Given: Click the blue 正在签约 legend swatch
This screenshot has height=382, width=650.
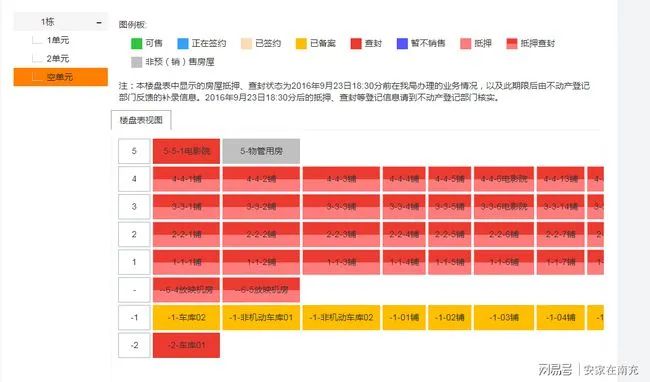Looking at the screenshot, I should coord(183,43).
